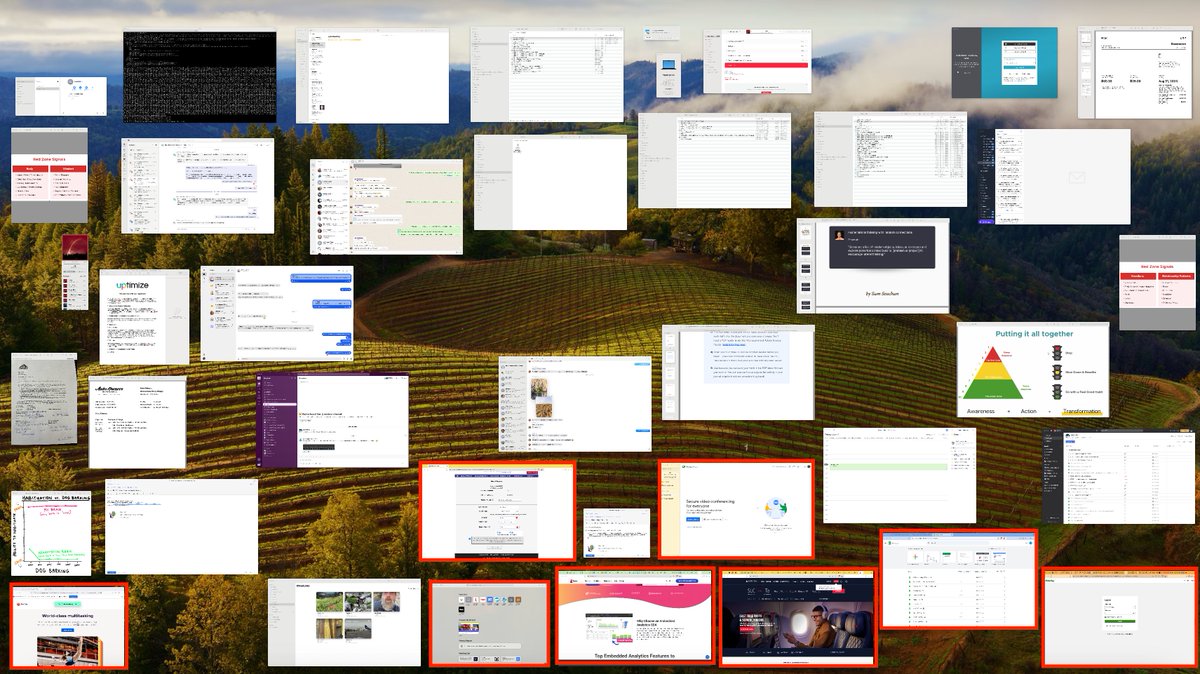Open the World-class multitasking browser window
The width and height of the screenshot is (1200, 674).
(69, 626)
